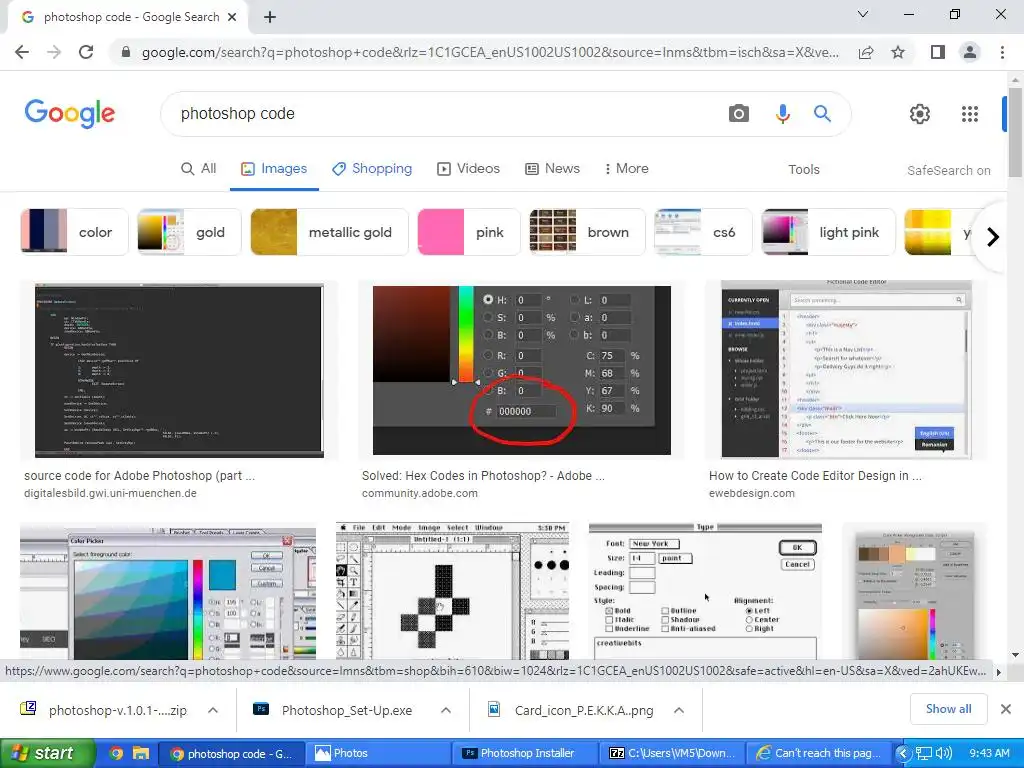1024x768 pixels.
Task: Filter by the pink chip
Action: click(x=468, y=232)
